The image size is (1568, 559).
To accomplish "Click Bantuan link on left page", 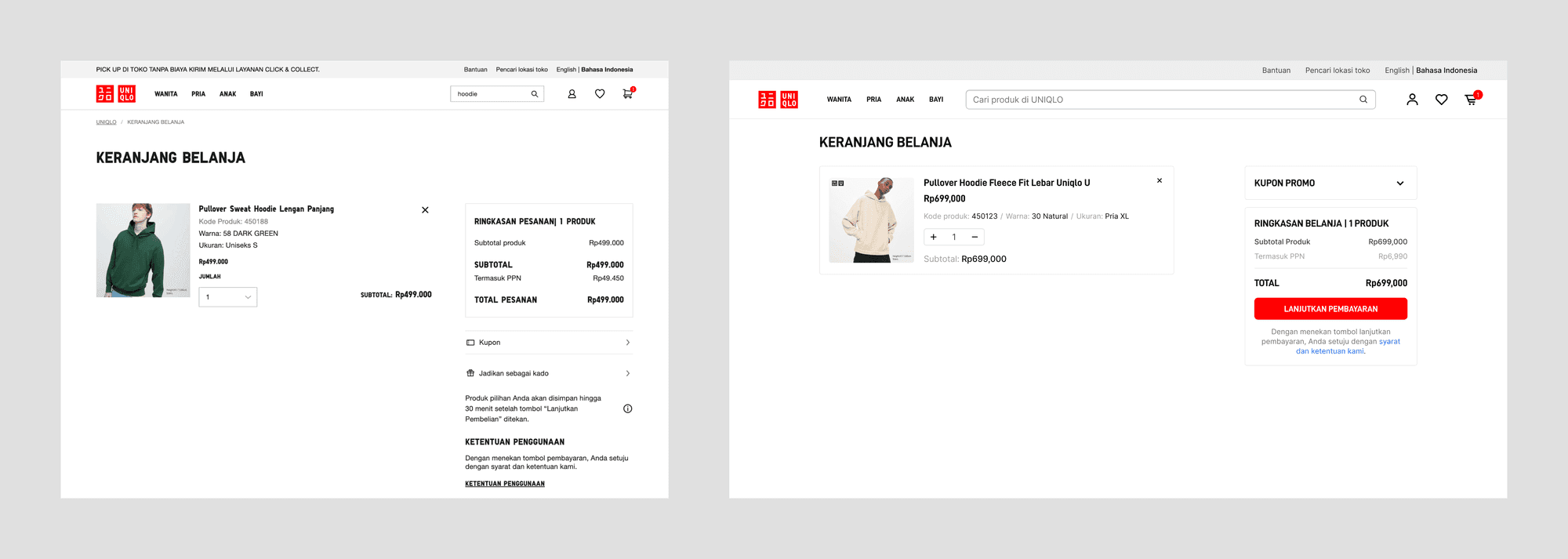I will pyautogui.click(x=476, y=70).
